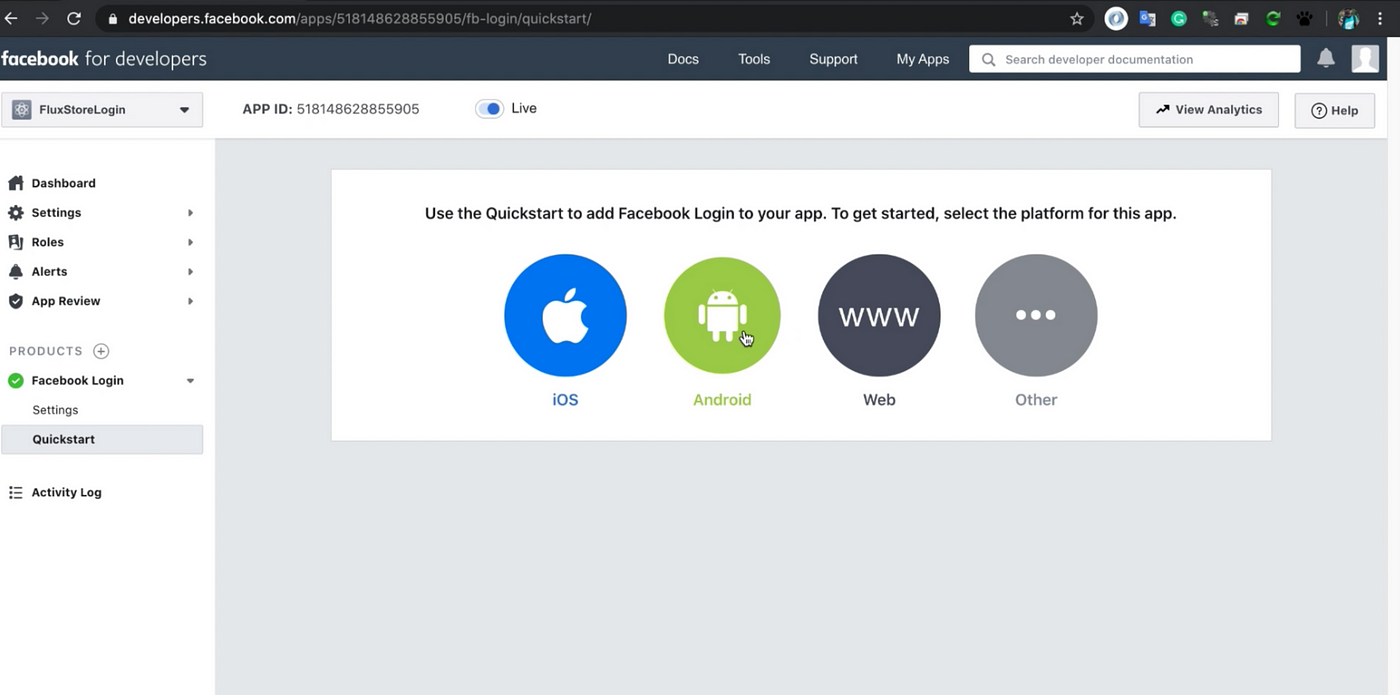
Task: Open notifications bell icon
Action: [x=1326, y=58]
